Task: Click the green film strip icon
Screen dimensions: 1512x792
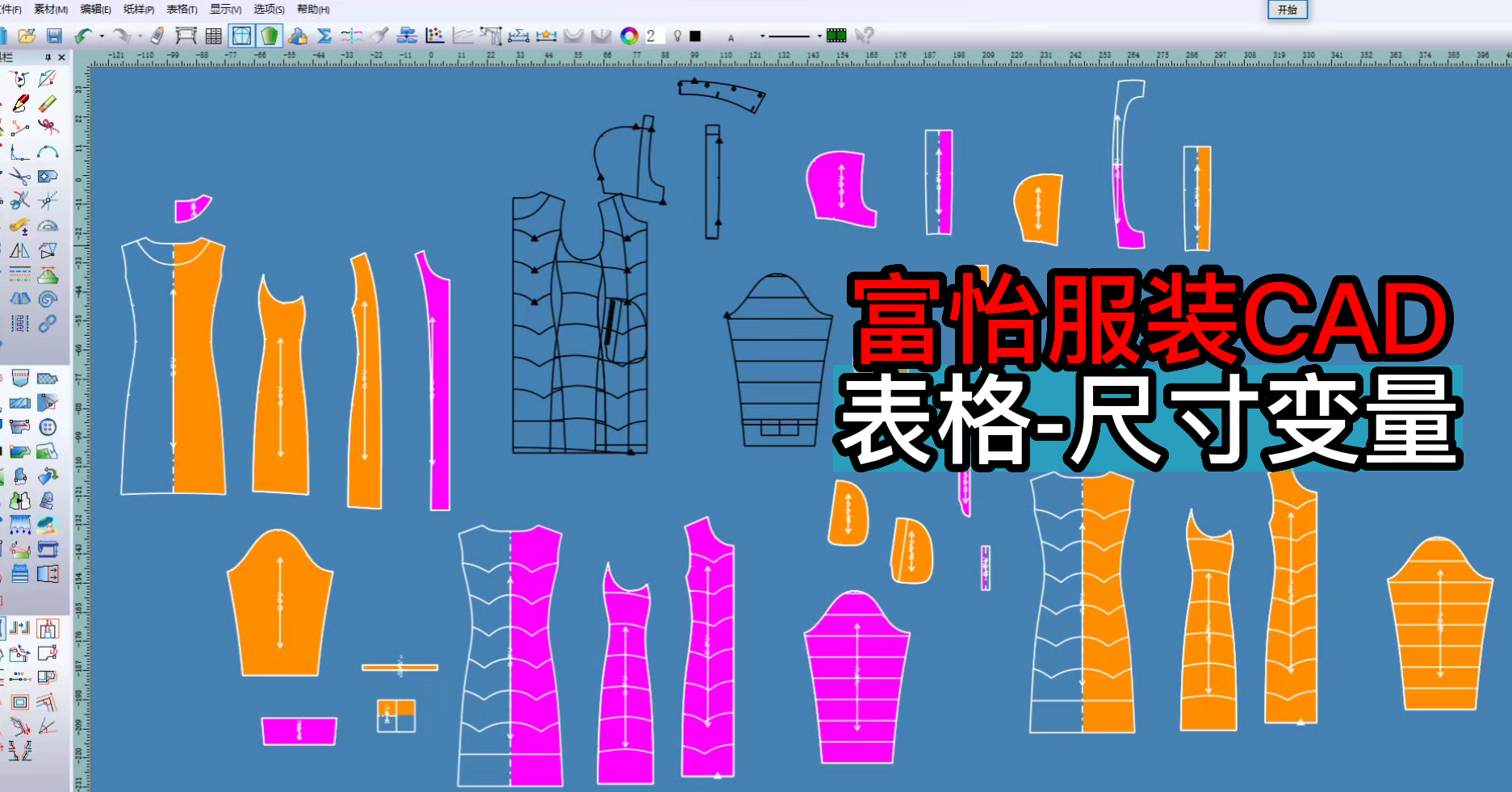Action: tap(836, 36)
